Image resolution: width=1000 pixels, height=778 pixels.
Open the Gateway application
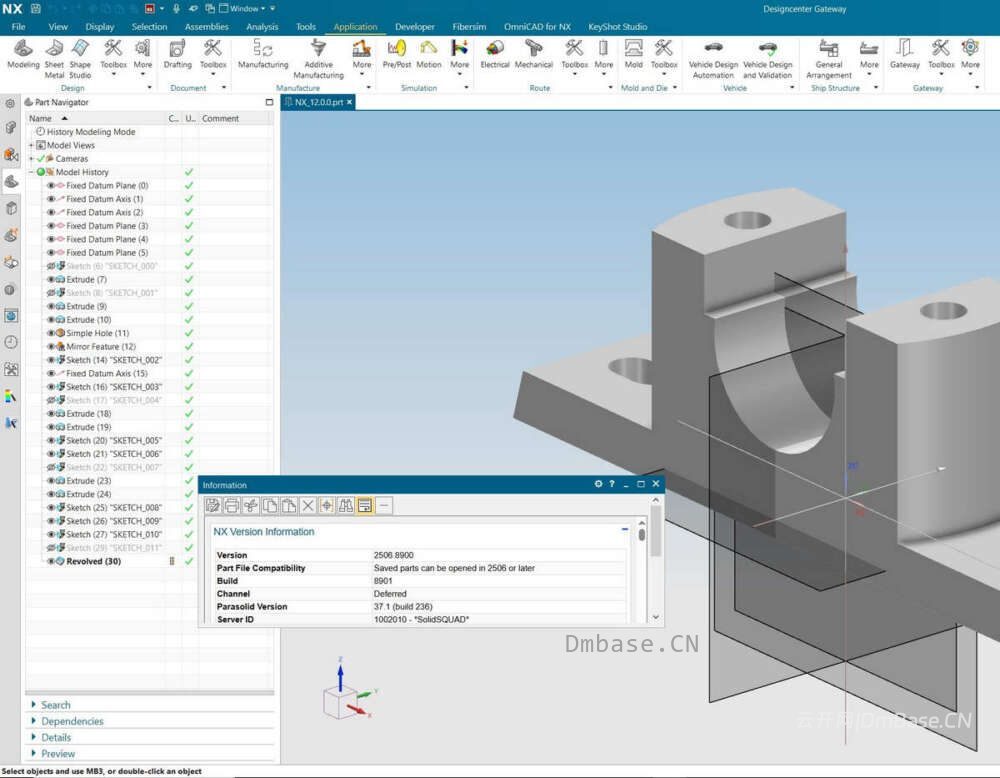pos(904,54)
